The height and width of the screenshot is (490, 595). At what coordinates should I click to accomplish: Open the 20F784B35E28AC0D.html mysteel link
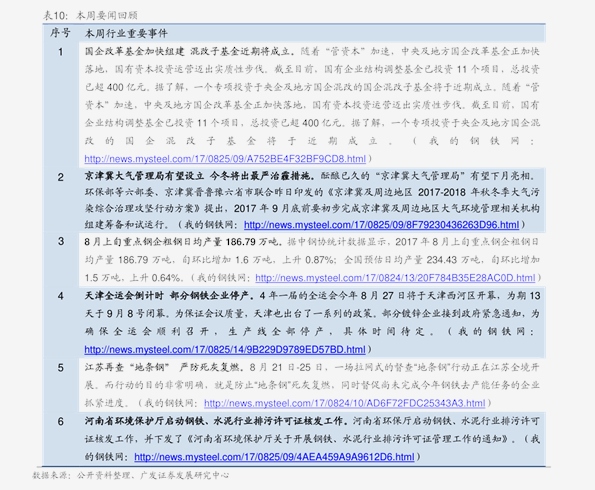tap(395, 278)
